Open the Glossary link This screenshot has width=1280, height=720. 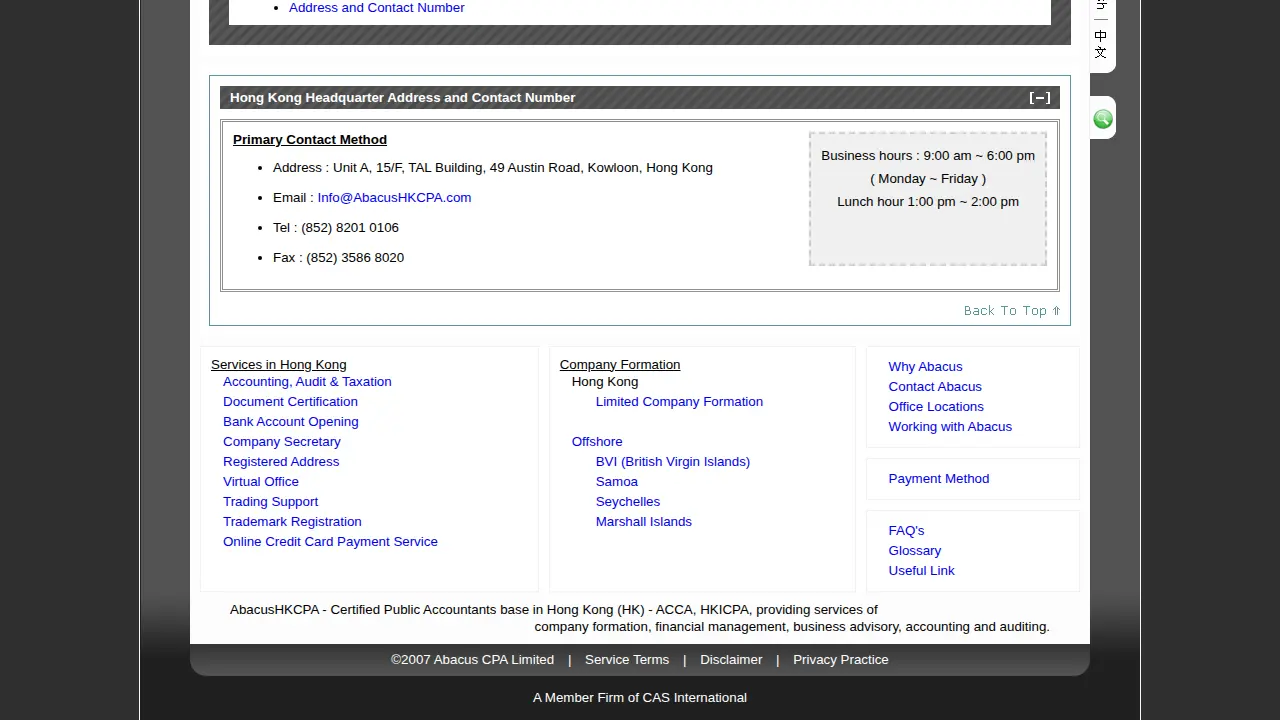[x=915, y=551]
